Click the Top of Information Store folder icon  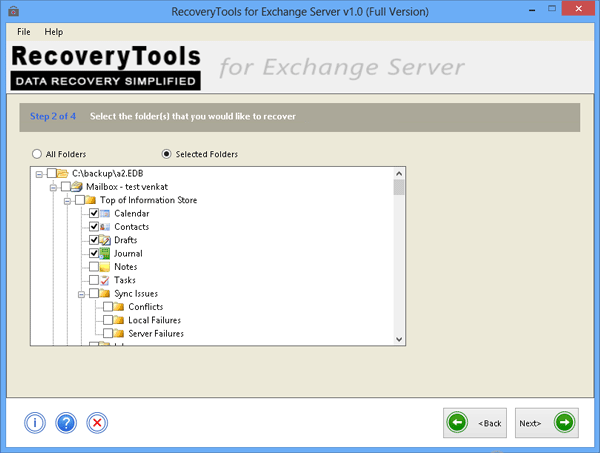(91, 200)
